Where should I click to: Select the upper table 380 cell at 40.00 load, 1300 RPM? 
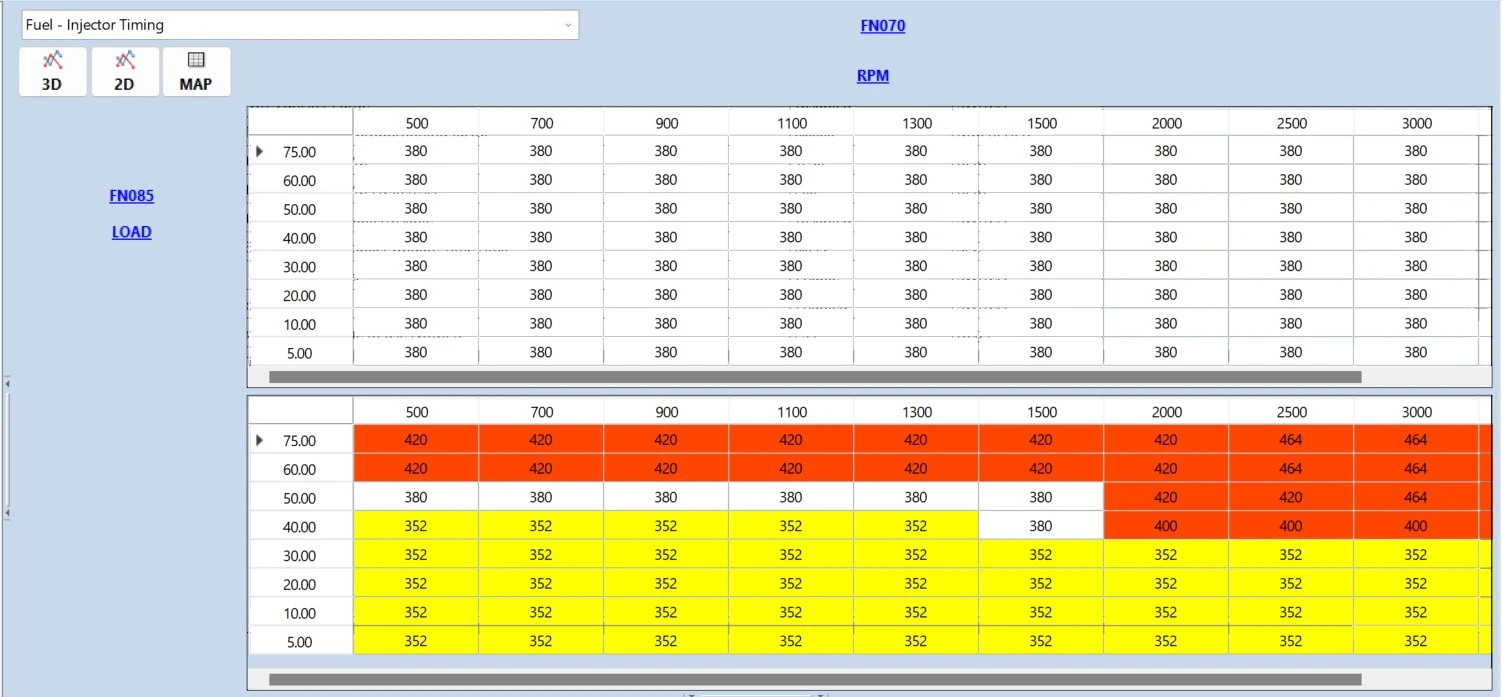[916, 237]
